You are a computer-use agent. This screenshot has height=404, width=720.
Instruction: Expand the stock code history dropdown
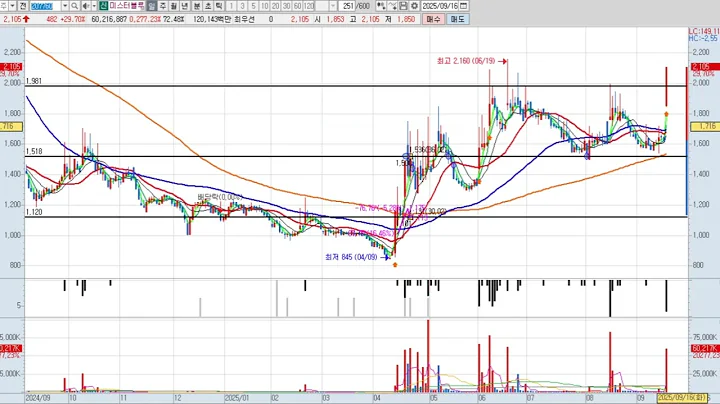click(x=65, y=6)
